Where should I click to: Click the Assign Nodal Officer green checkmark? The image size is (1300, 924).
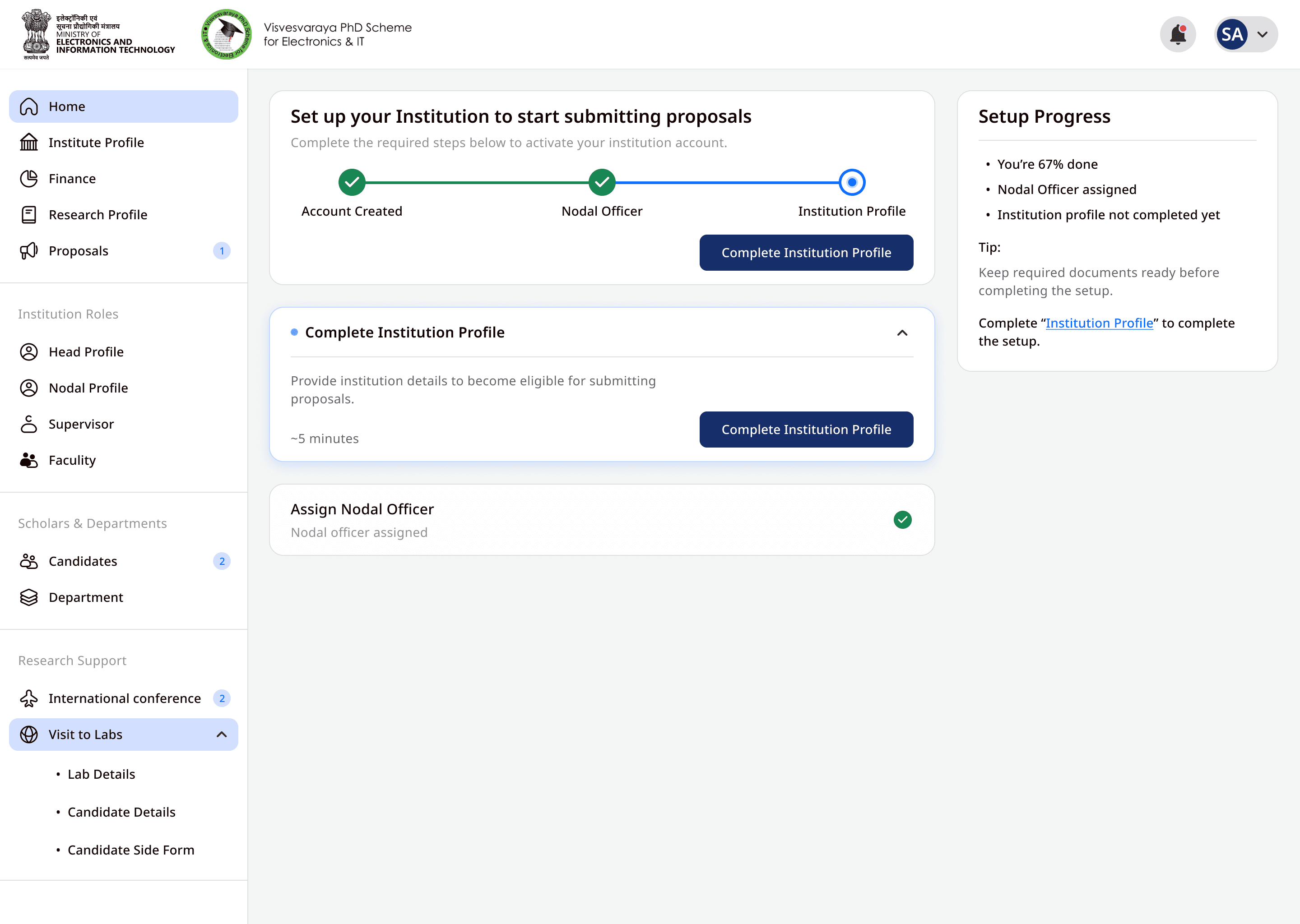coord(903,519)
